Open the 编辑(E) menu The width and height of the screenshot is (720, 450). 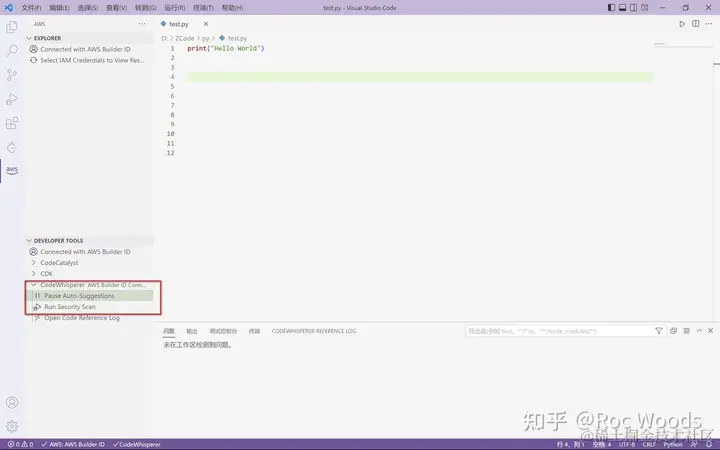click(x=60, y=8)
